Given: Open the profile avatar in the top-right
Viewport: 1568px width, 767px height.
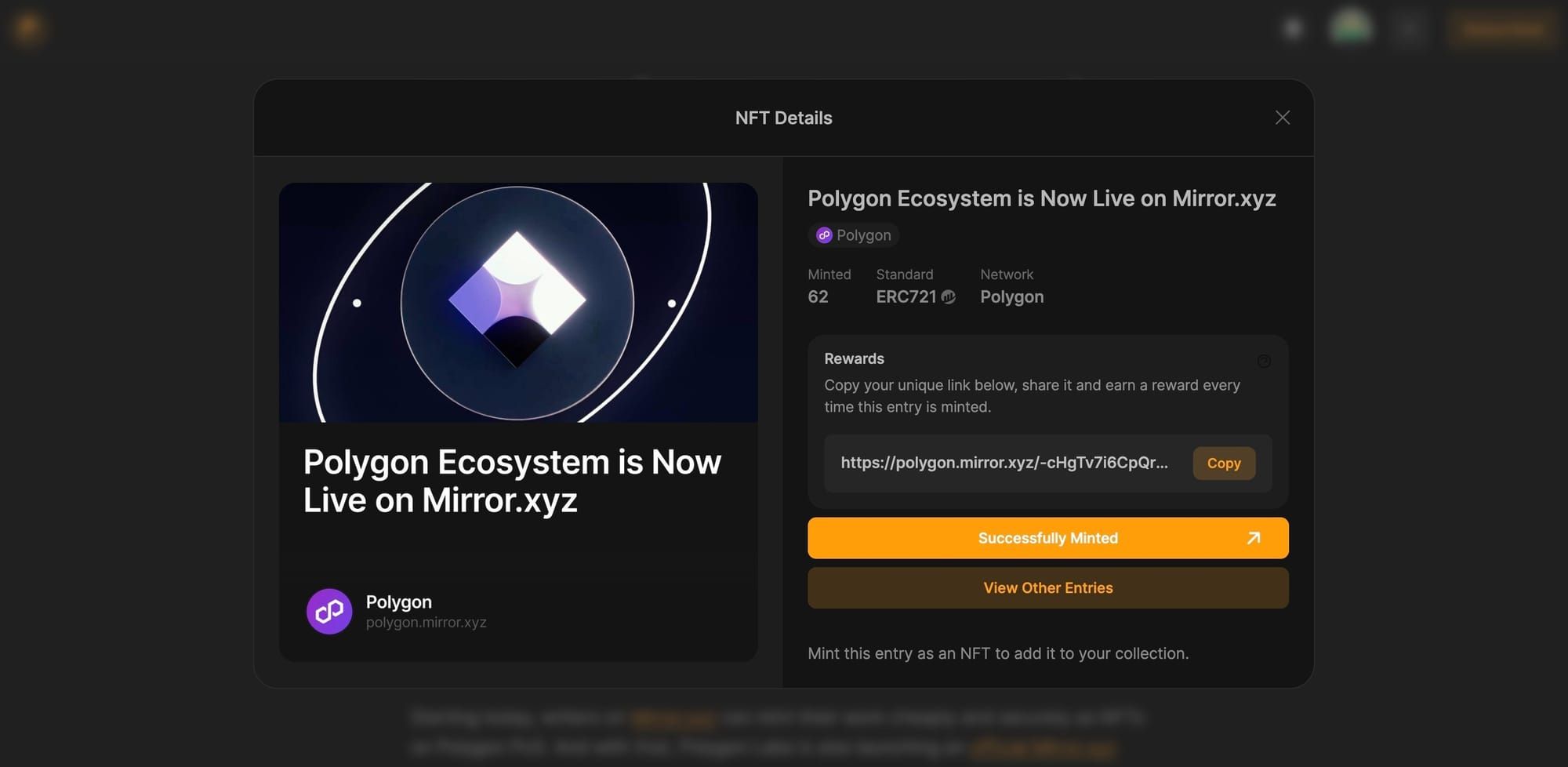Looking at the screenshot, I should 1351,27.
